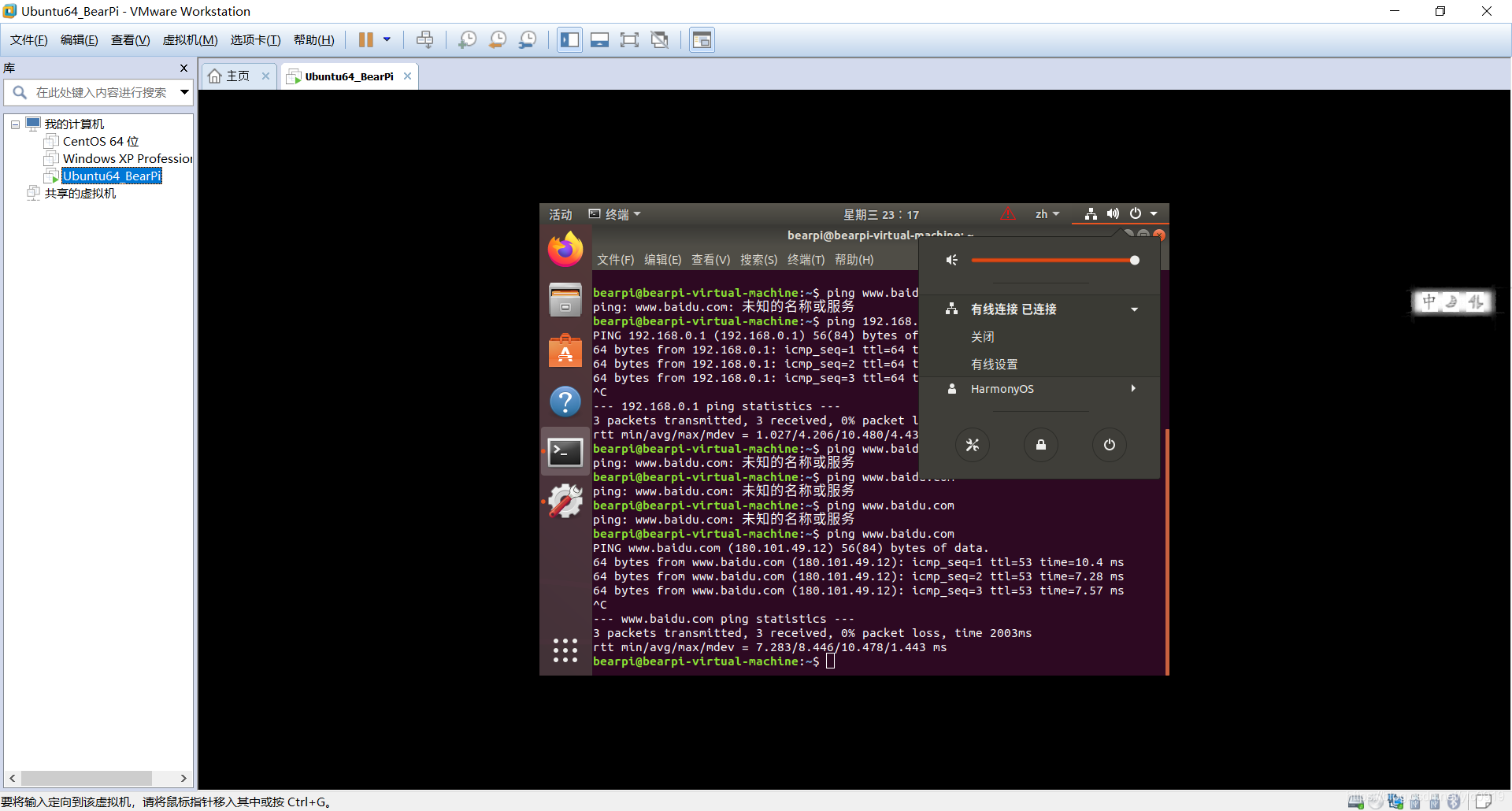The width and height of the screenshot is (1512, 811).
Task: Open system settings from the status menu
Action: 973,445
